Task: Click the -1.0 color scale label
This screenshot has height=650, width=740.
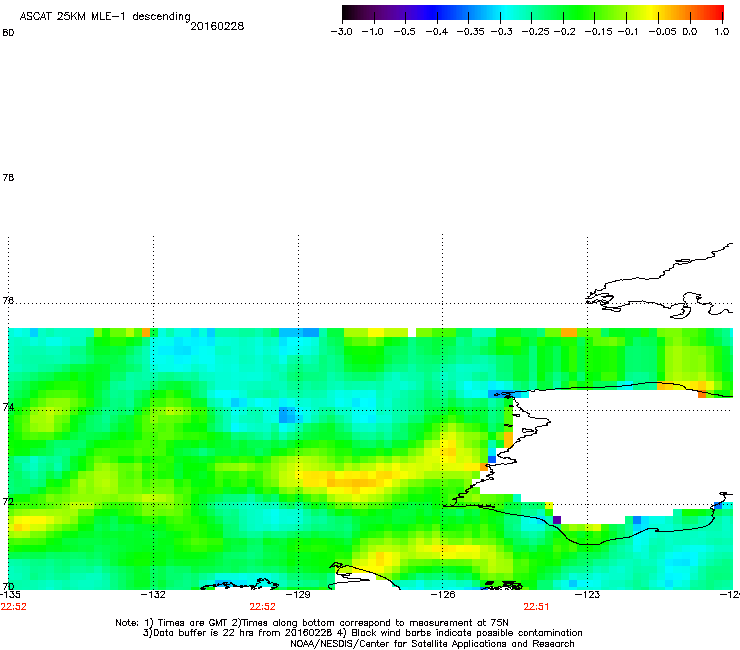Action: pos(372,32)
